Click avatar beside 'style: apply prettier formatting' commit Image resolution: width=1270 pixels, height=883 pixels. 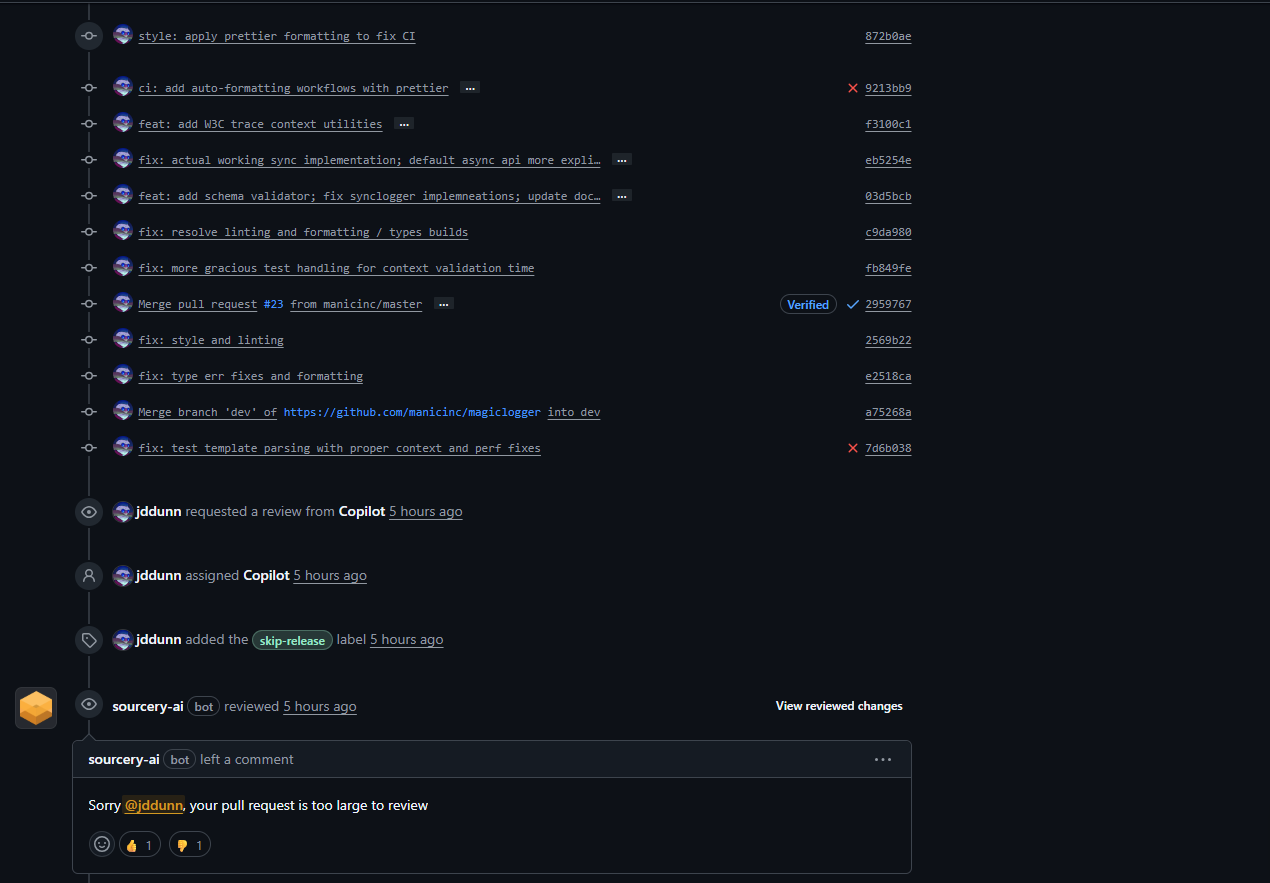pyautogui.click(x=123, y=35)
